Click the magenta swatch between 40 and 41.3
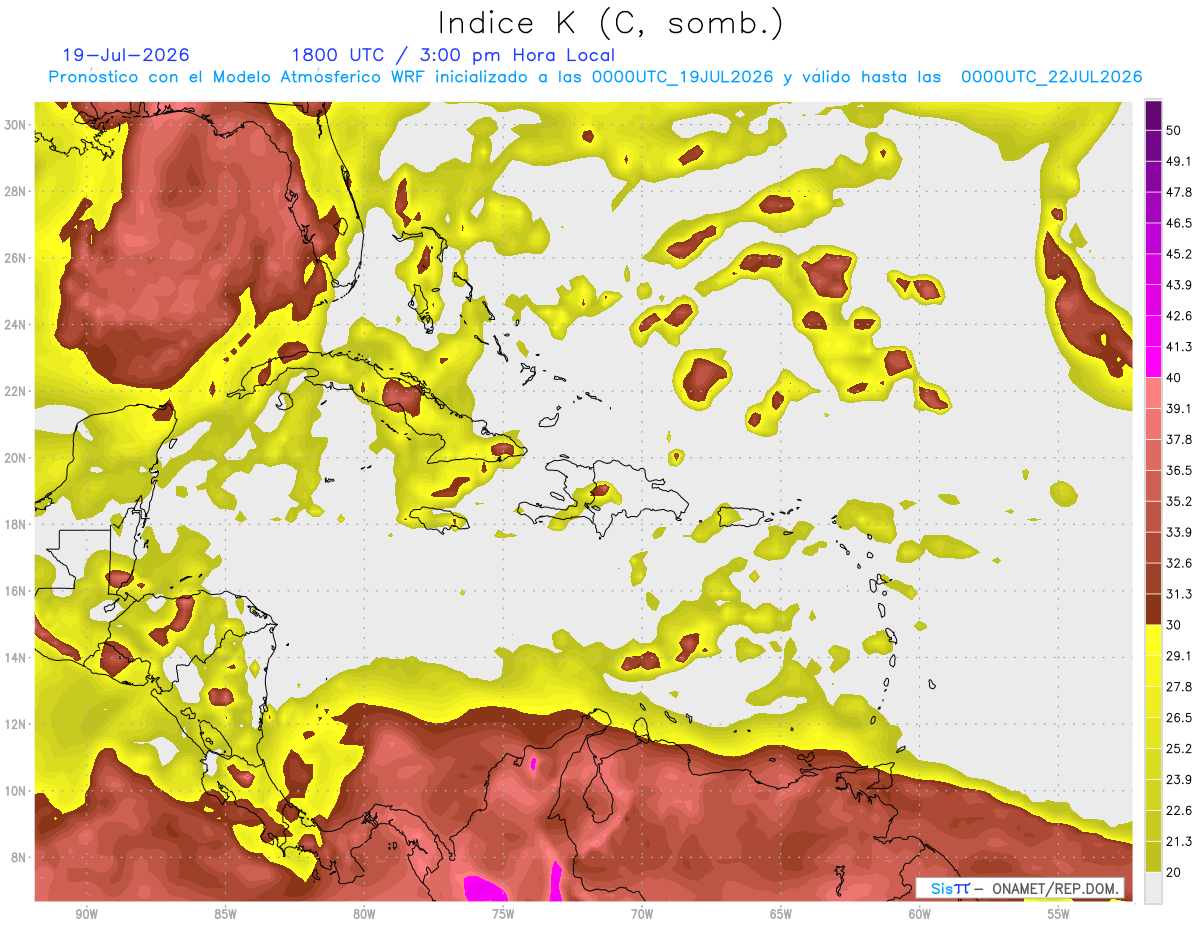The height and width of the screenshot is (927, 1200). pyautogui.click(x=1153, y=362)
